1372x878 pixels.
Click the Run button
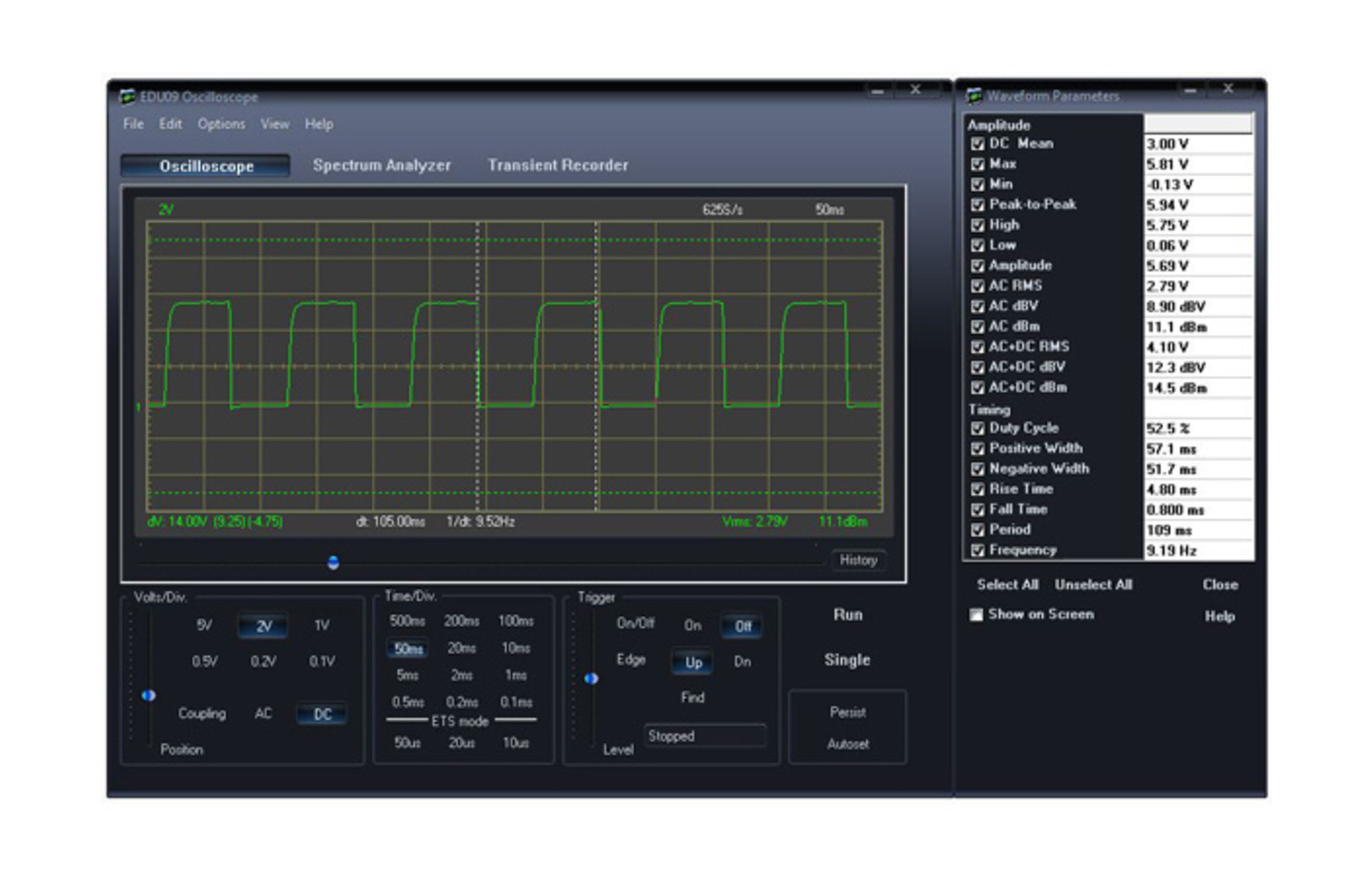(849, 615)
